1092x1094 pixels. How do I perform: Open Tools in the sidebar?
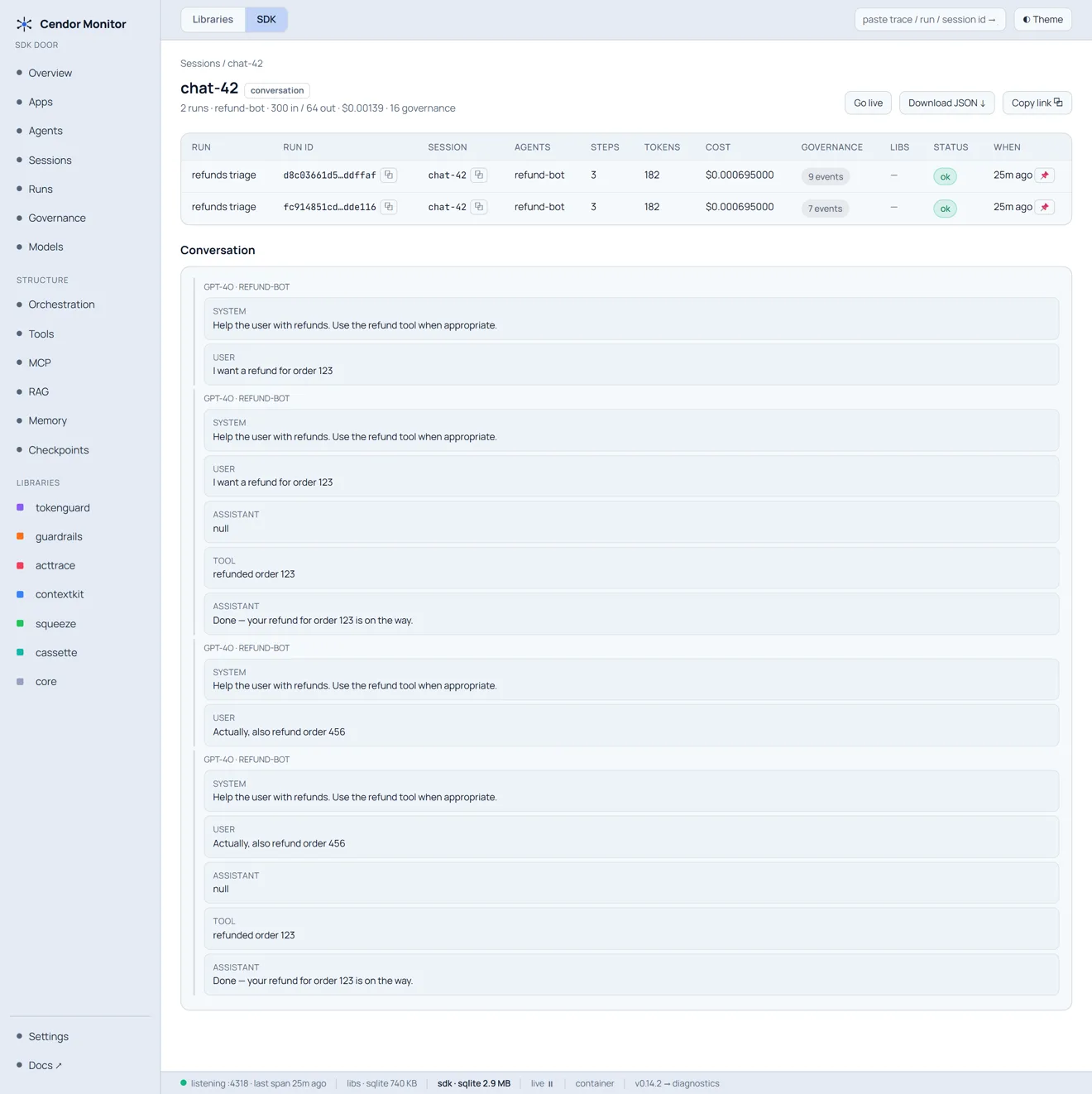[x=41, y=333]
